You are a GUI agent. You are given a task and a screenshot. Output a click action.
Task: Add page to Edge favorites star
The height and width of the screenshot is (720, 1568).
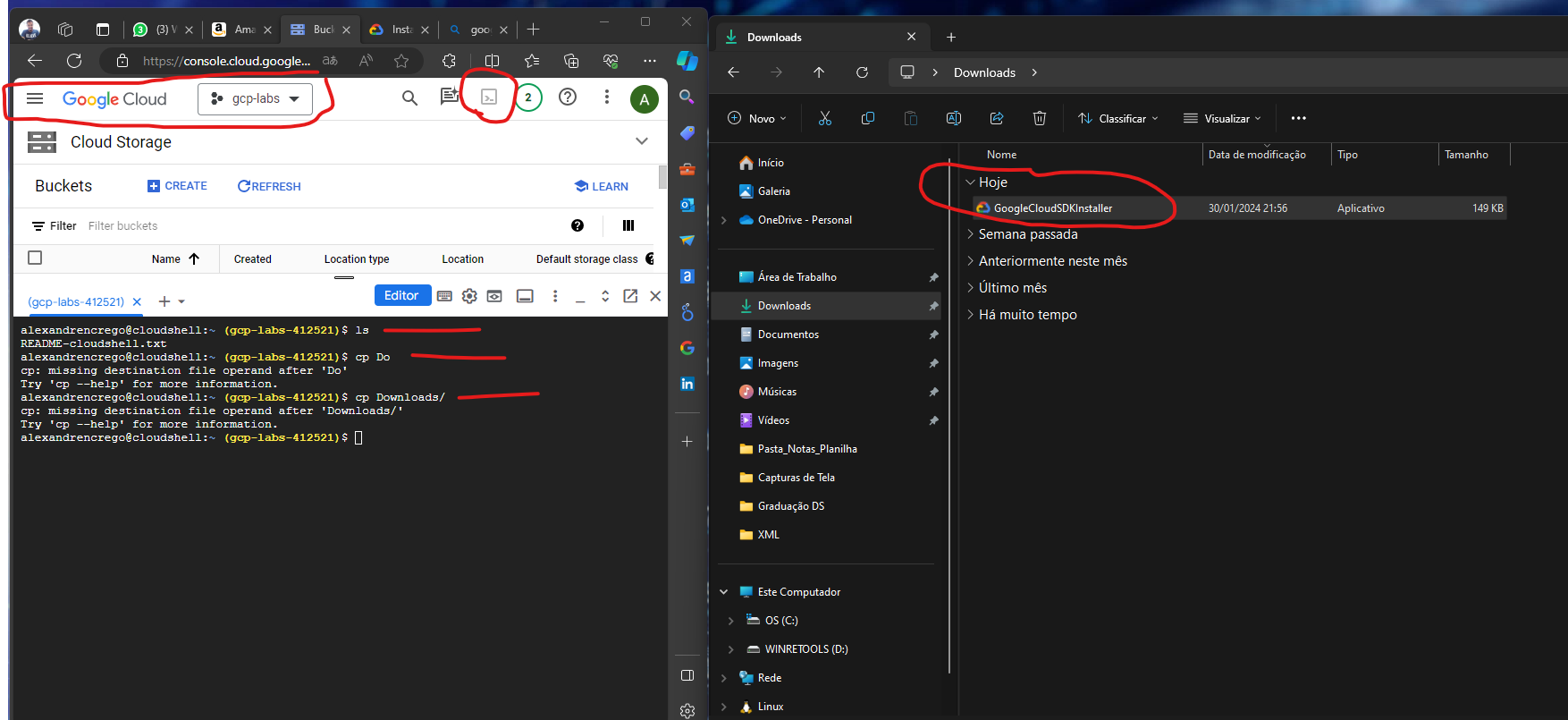pyautogui.click(x=401, y=61)
